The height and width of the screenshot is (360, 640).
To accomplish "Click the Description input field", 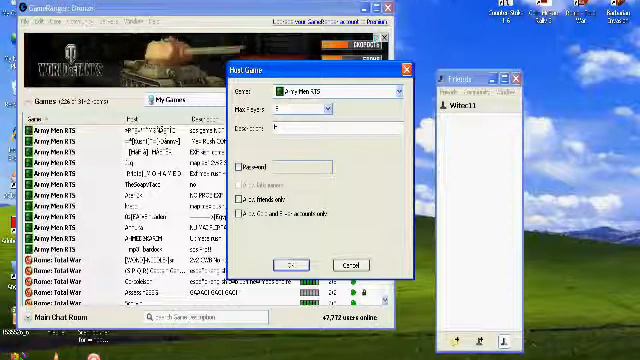I will pyautogui.click(x=338, y=128).
